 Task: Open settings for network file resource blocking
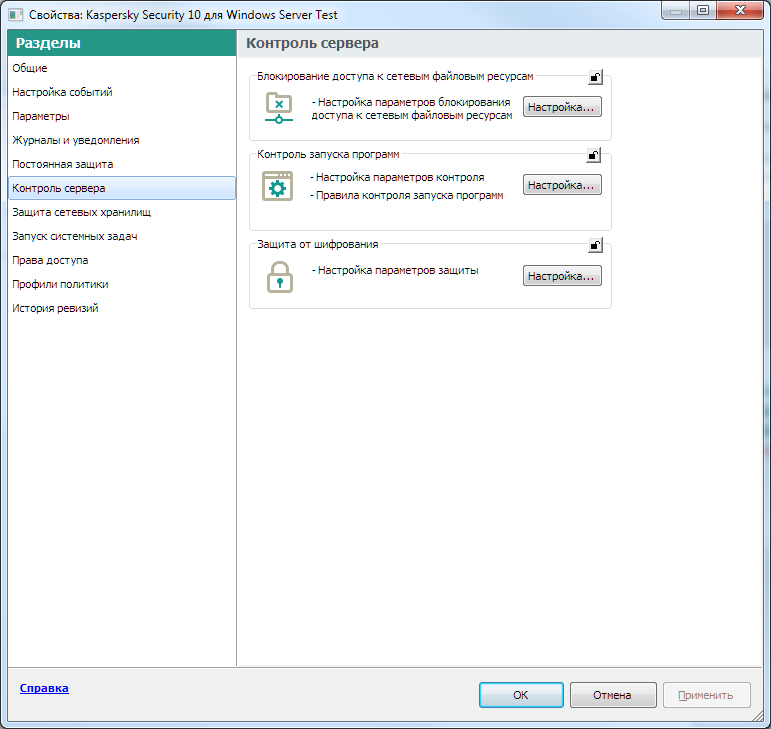(562, 107)
